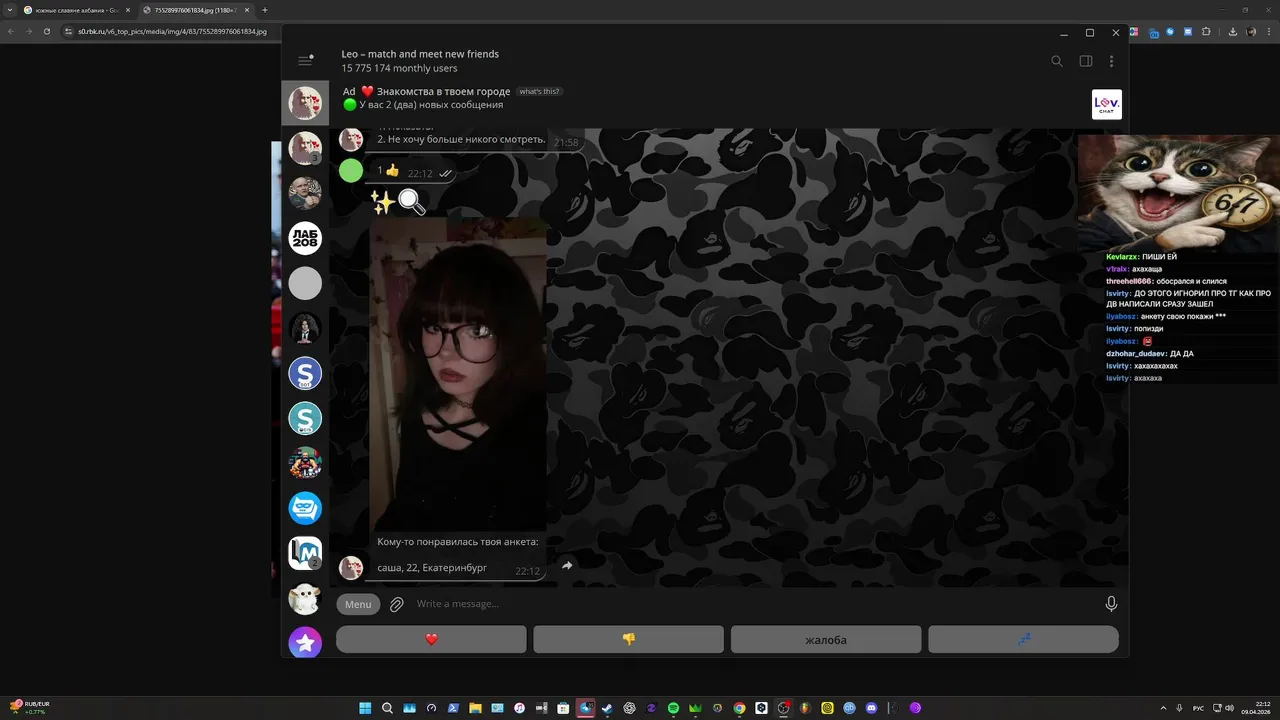This screenshot has height=720, width=1280.
Task: Click the "what's this?" ad label
Action: point(539,91)
